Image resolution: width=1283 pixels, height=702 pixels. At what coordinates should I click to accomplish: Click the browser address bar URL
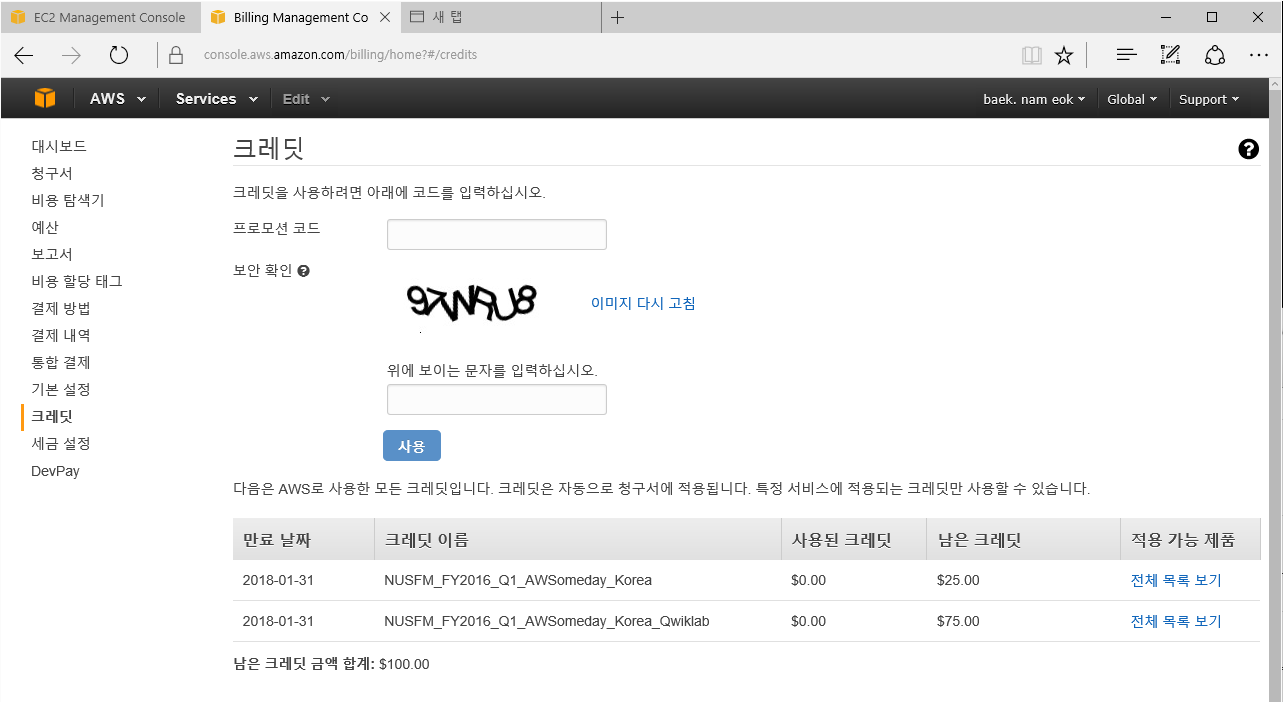pos(341,55)
